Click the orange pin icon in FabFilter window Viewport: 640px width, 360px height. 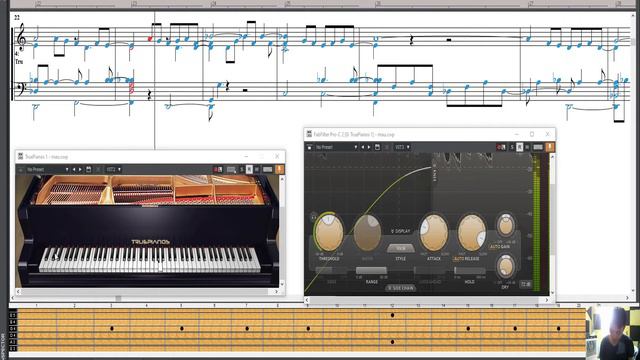(550, 147)
